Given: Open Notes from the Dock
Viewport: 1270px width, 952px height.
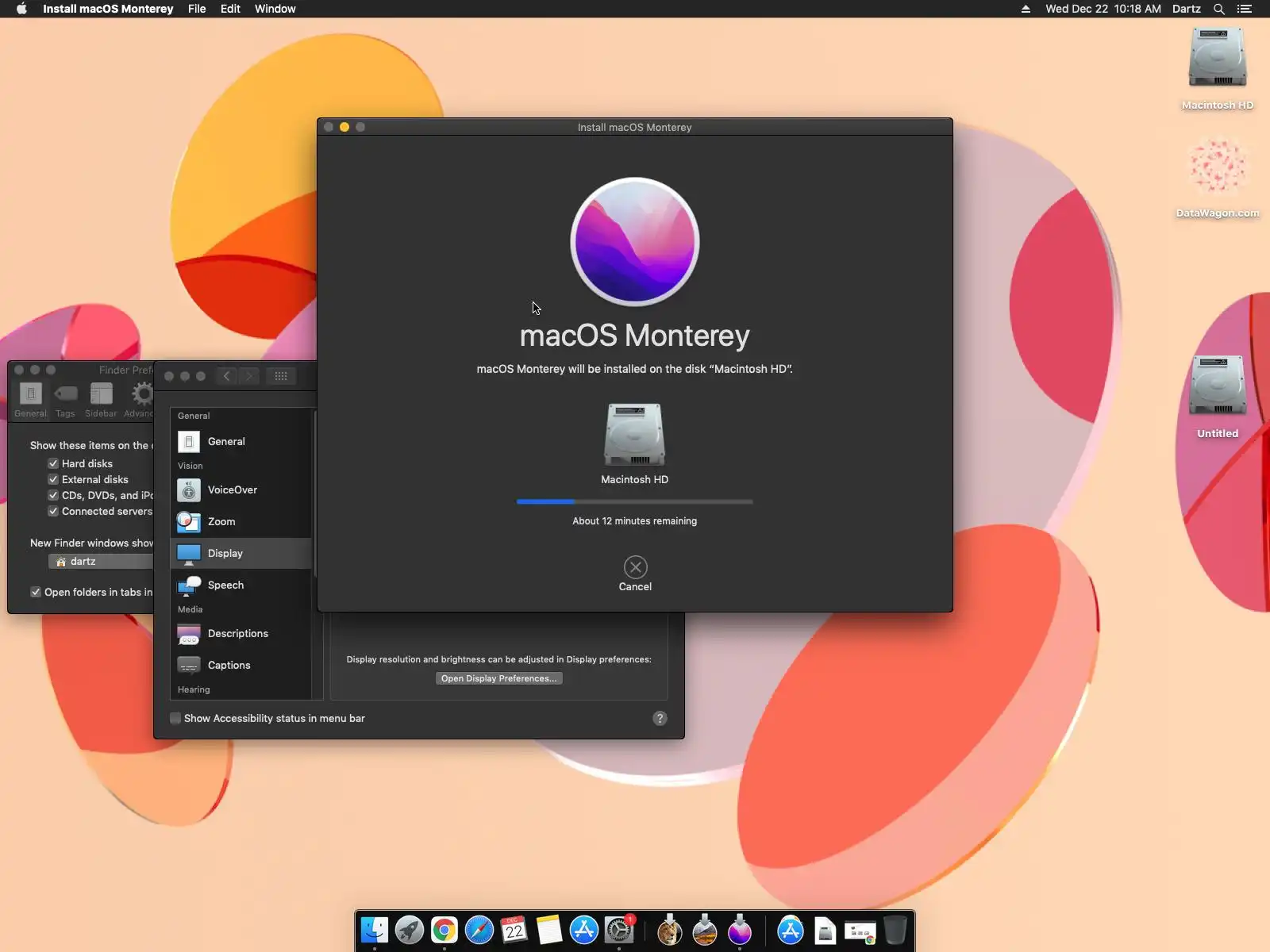Looking at the screenshot, I should pos(549,930).
